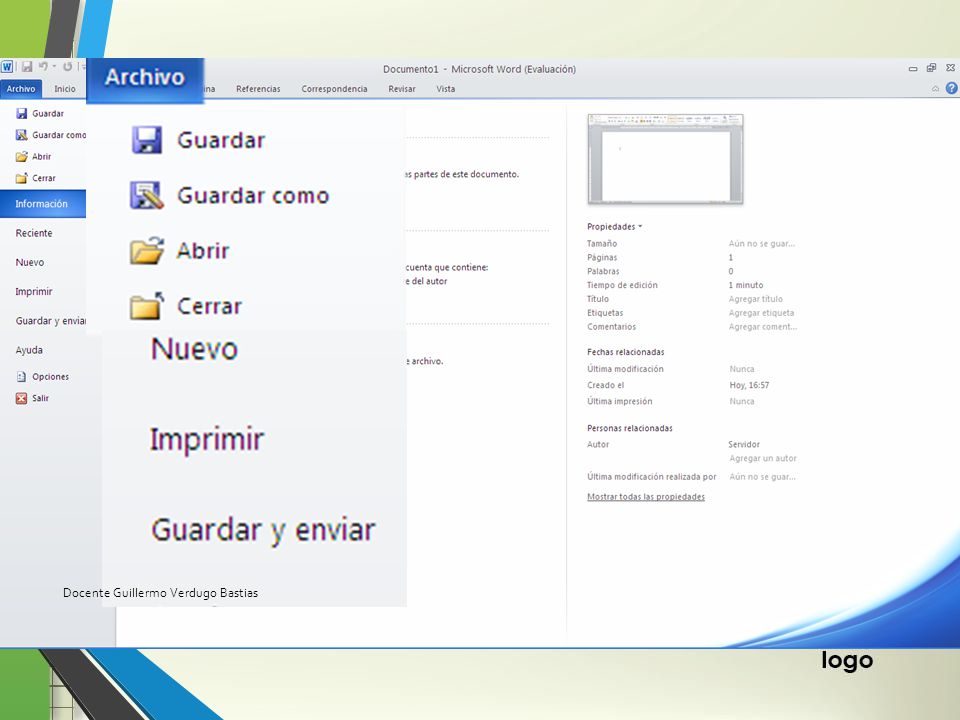Select Imprimir in the narrow left sidebar
The image size is (960, 720).
pos(34,291)
